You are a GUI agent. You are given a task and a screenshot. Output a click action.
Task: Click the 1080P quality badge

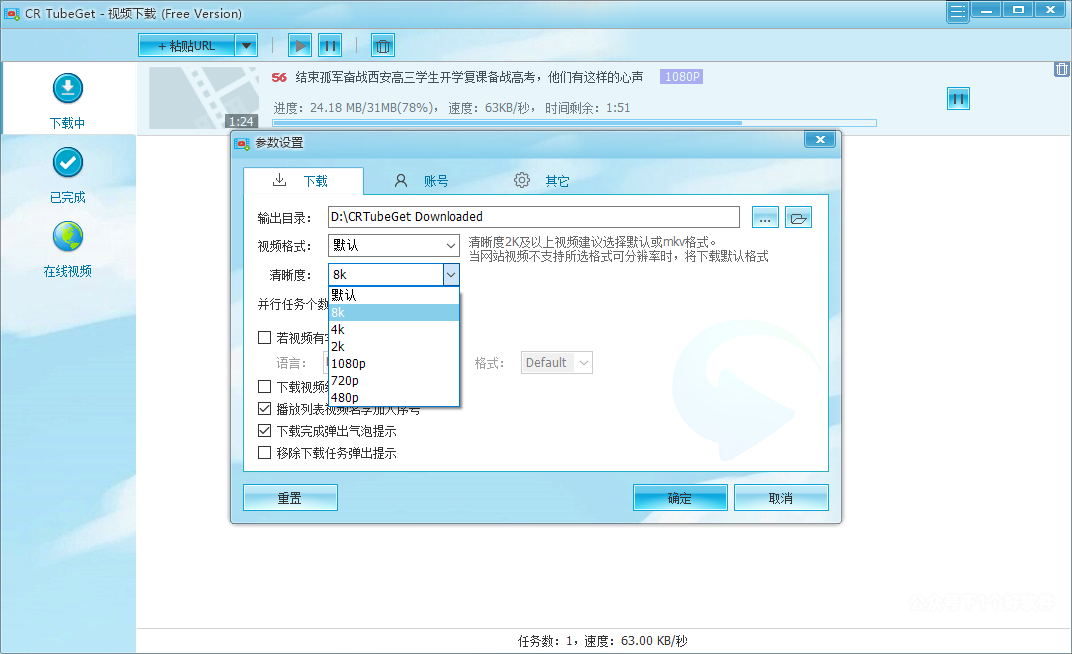[682, 77]
